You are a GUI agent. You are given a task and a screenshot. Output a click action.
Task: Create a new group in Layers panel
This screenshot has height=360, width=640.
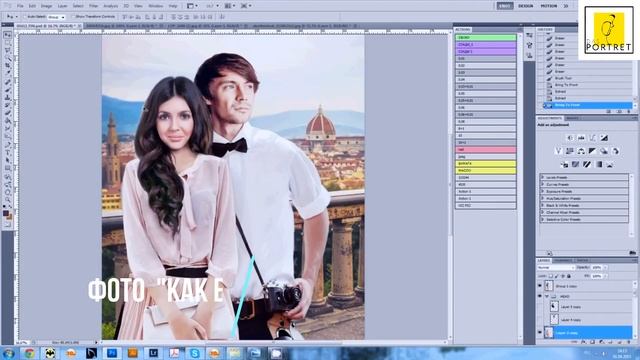(x=611, y=342)
